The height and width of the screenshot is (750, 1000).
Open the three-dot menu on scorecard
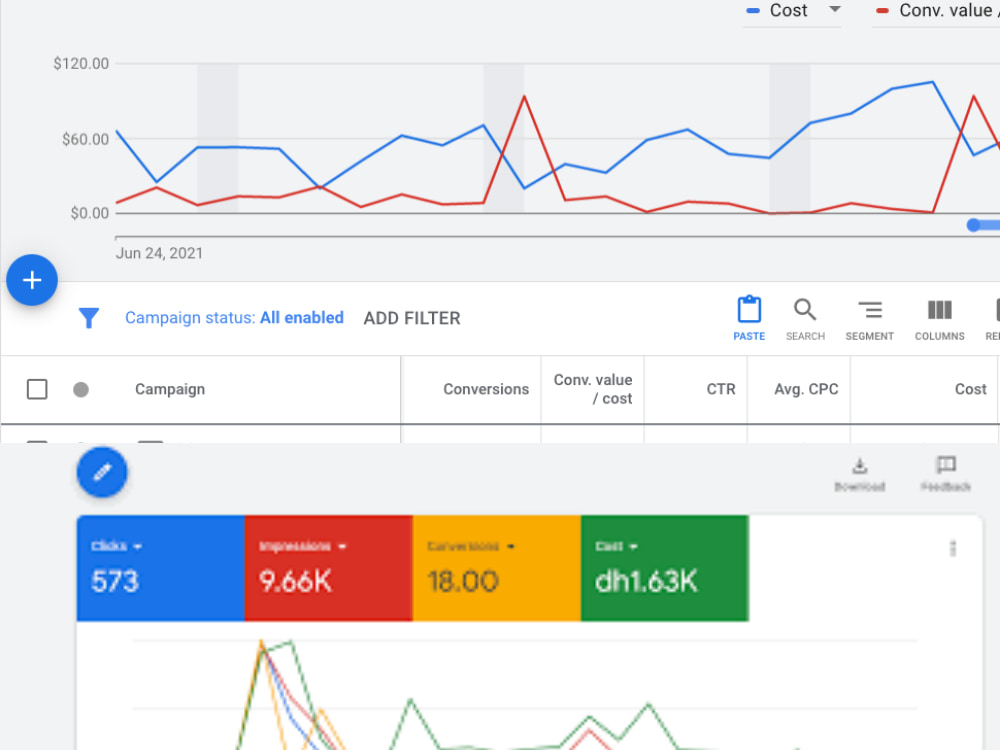coord(953,548)
